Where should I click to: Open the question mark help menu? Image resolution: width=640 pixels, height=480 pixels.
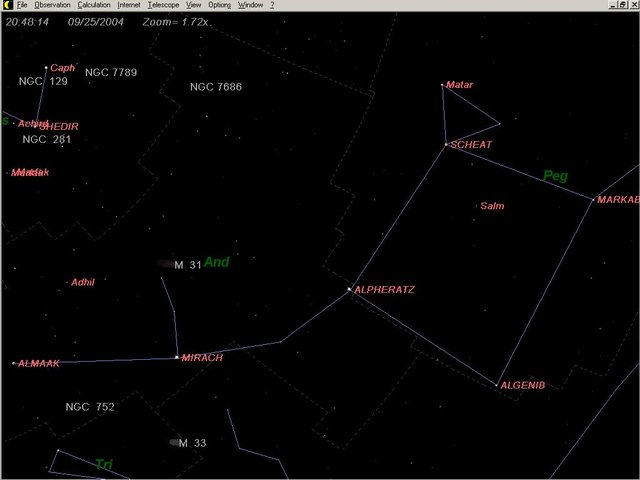[x=272, y=5]
